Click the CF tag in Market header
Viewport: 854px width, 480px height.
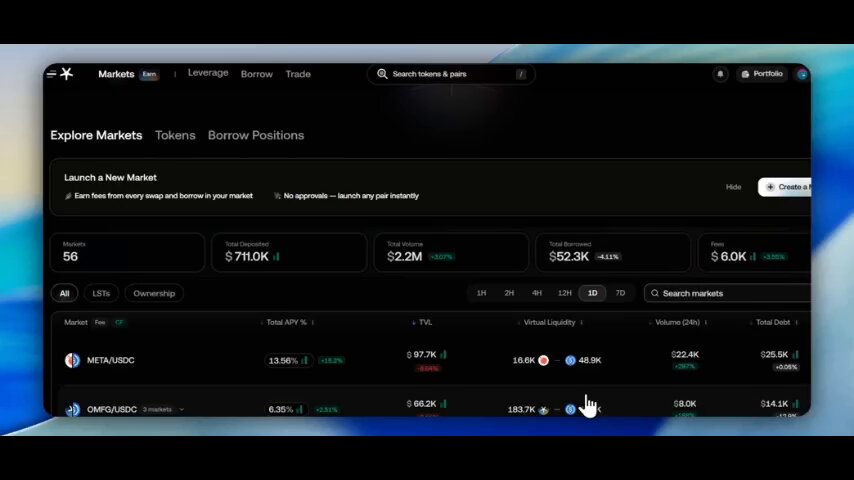coord(119,323)
